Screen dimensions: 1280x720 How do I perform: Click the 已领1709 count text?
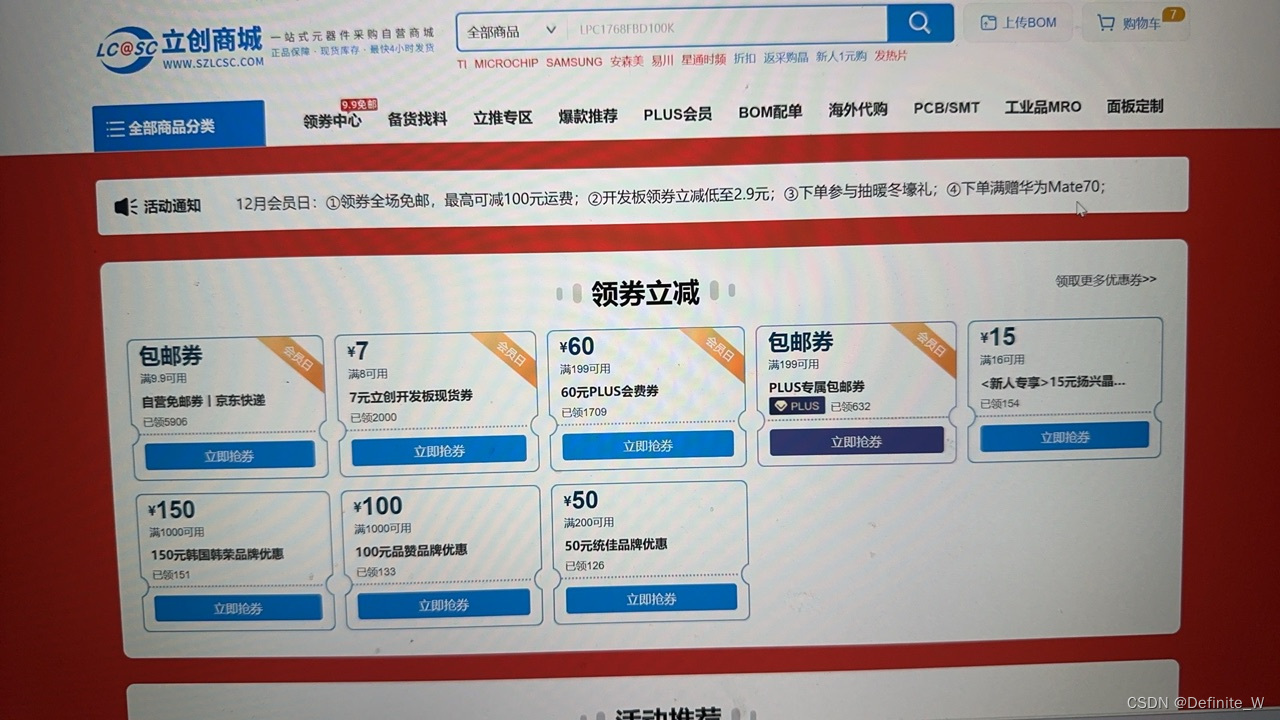tap(583, 412)
